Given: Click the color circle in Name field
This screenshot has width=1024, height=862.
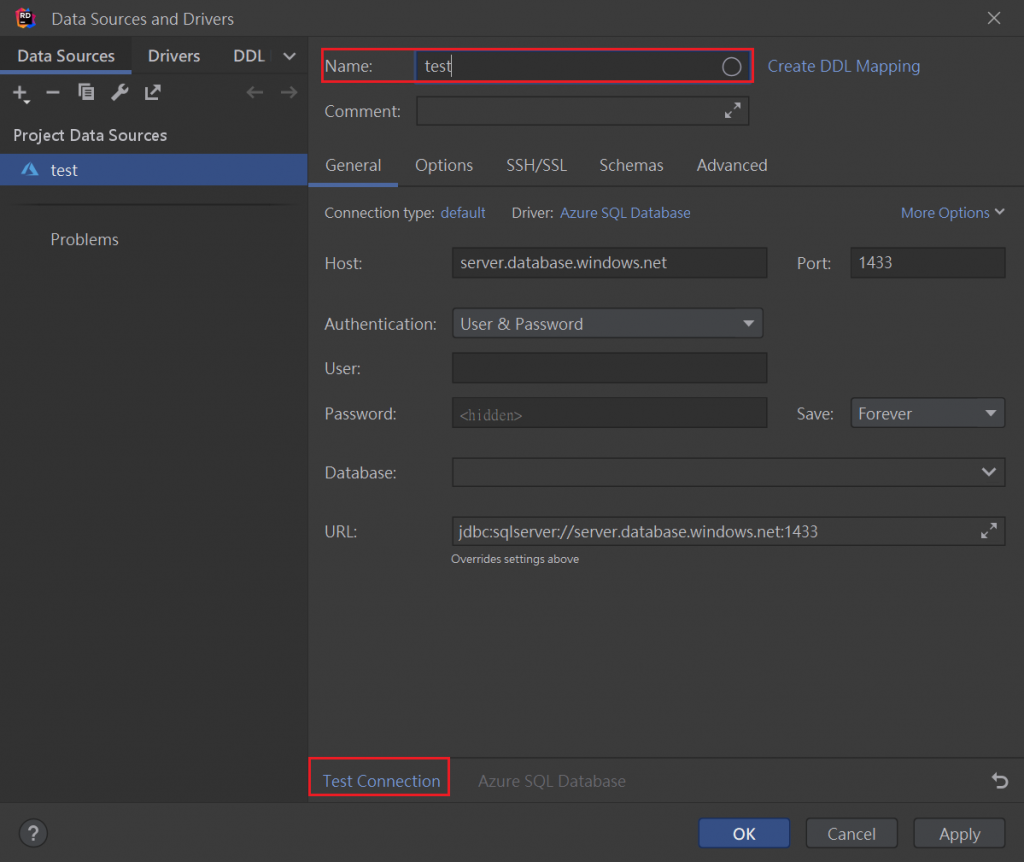Looking at the screenshot, I should coord(731,67).
